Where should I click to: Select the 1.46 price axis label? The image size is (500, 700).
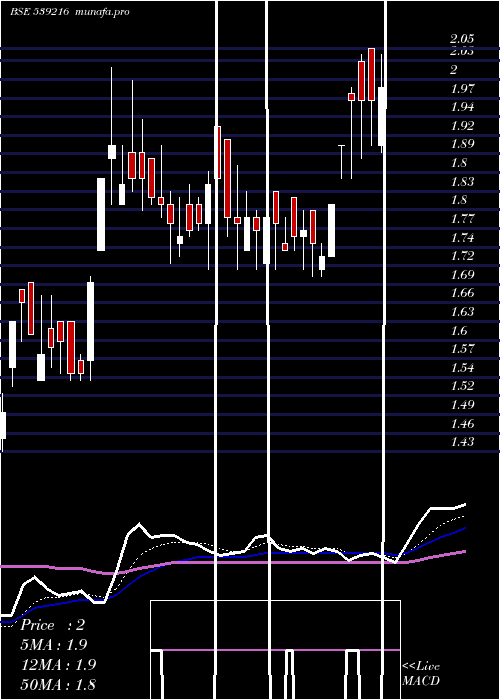tap(462, 424)
